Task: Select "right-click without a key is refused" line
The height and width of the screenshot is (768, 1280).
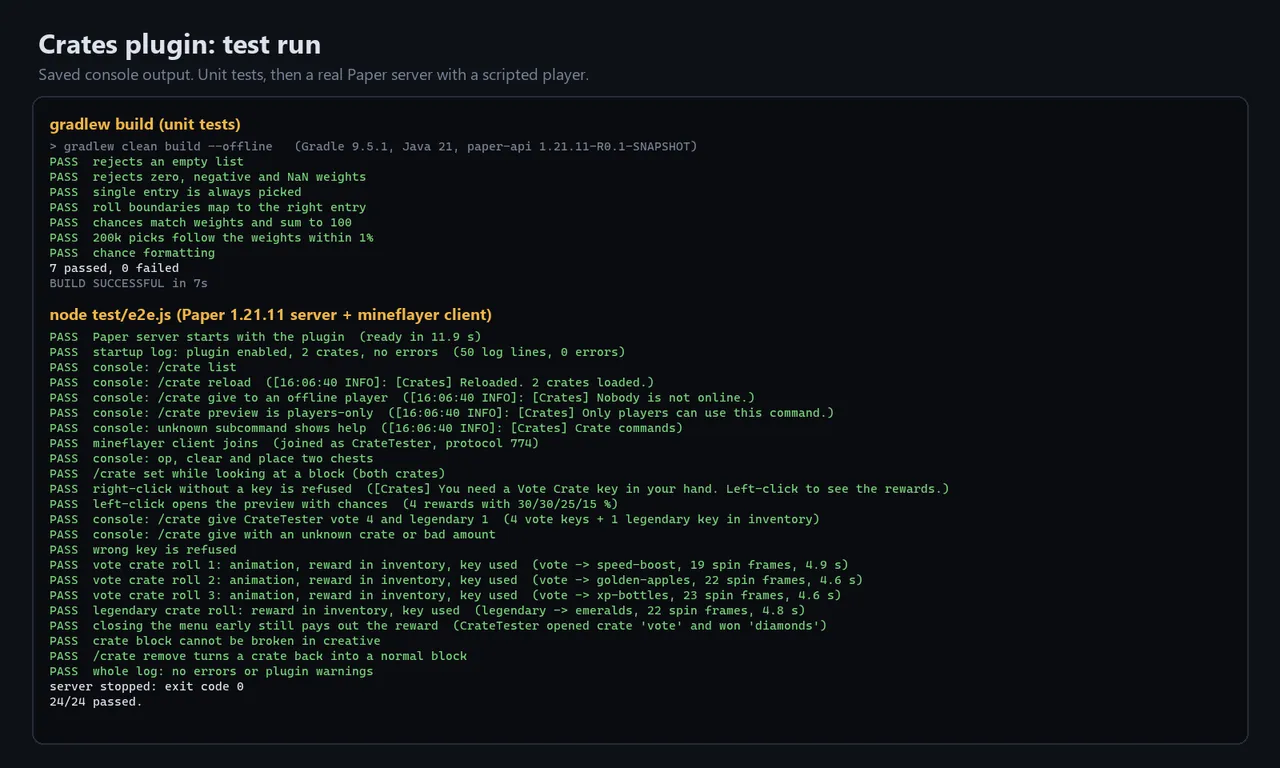Action: click(499, 489)
